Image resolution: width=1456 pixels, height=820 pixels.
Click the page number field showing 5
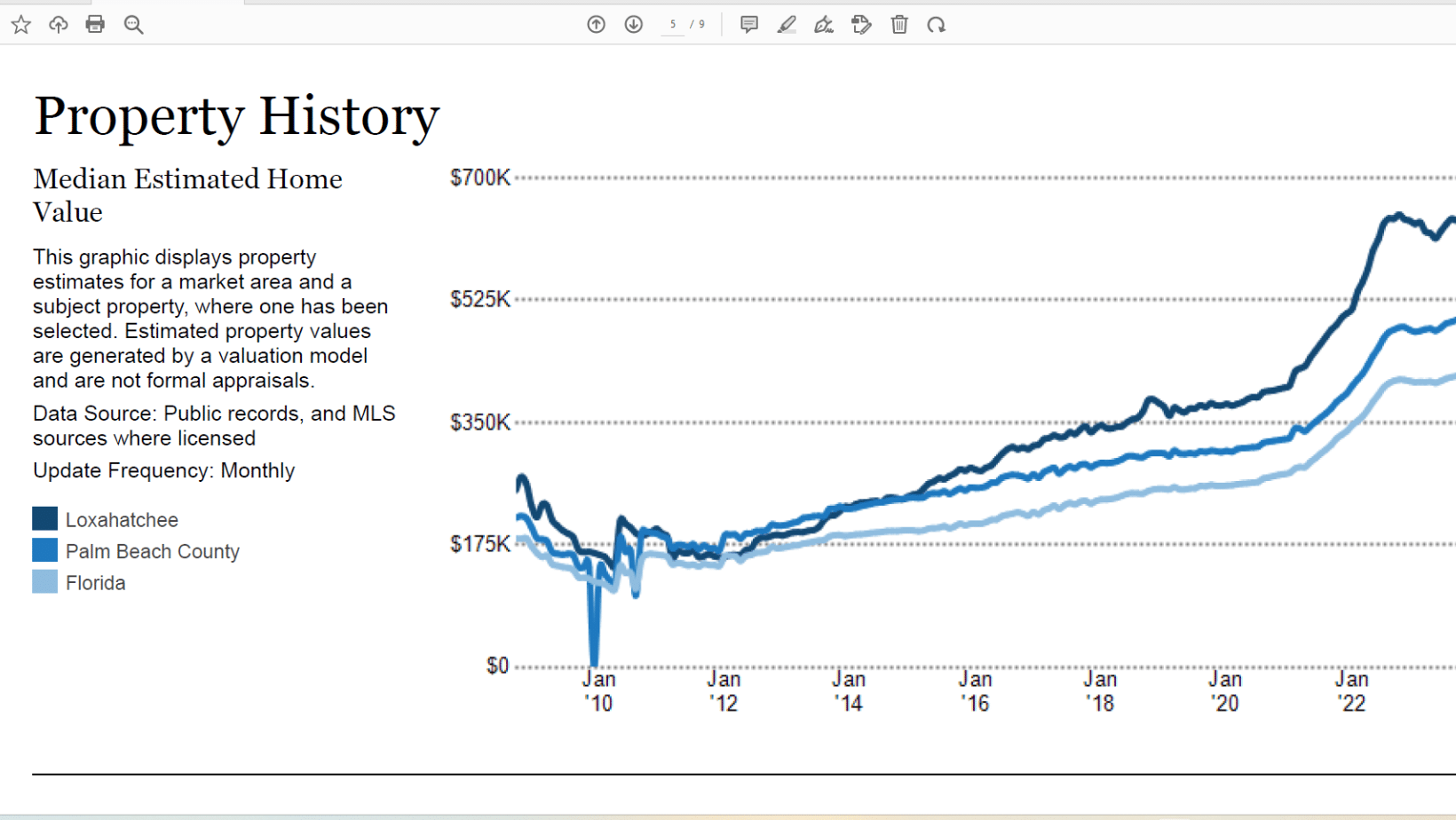coord(673,25)
